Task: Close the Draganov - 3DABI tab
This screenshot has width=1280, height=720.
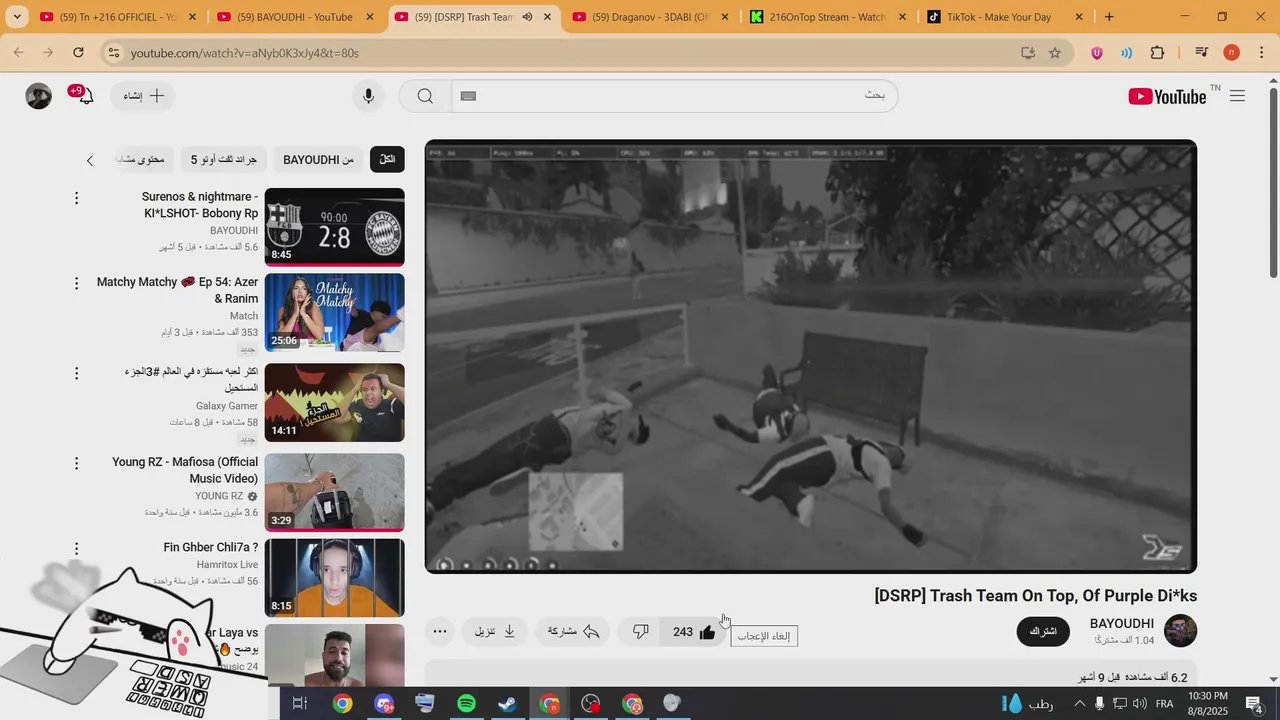Action: [725, 17]
